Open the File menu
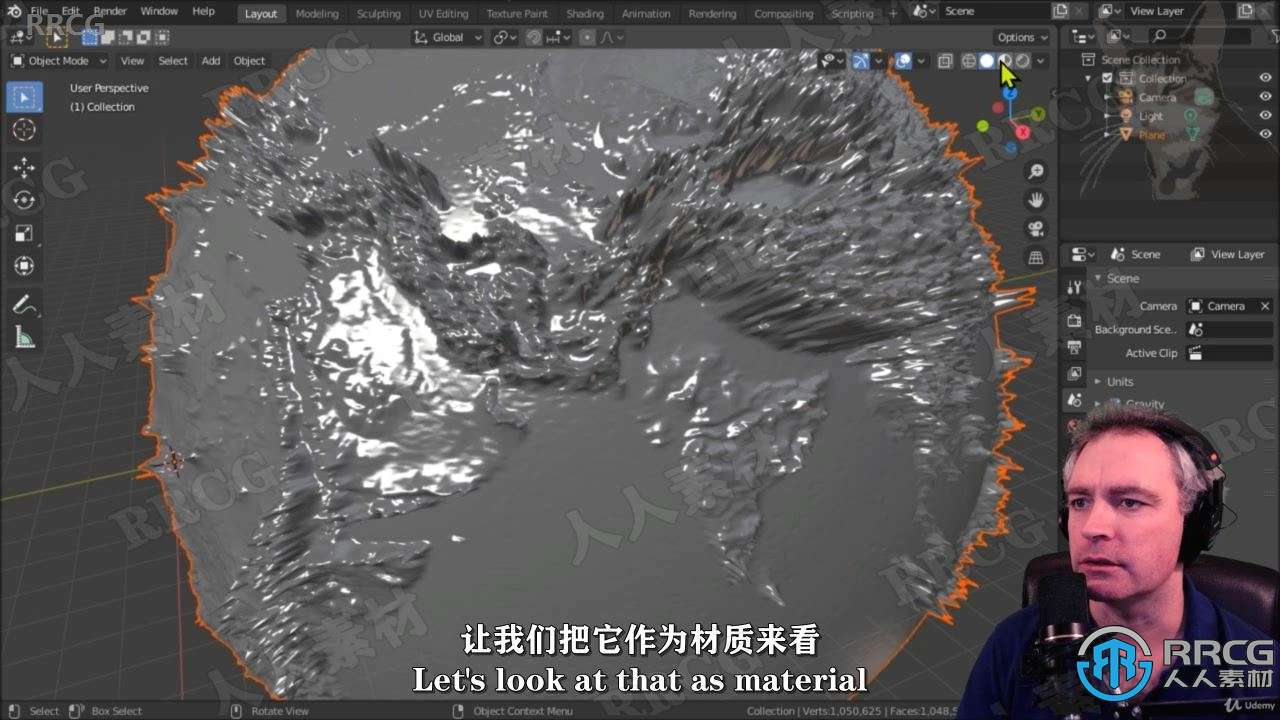 [x=39, y=11]
